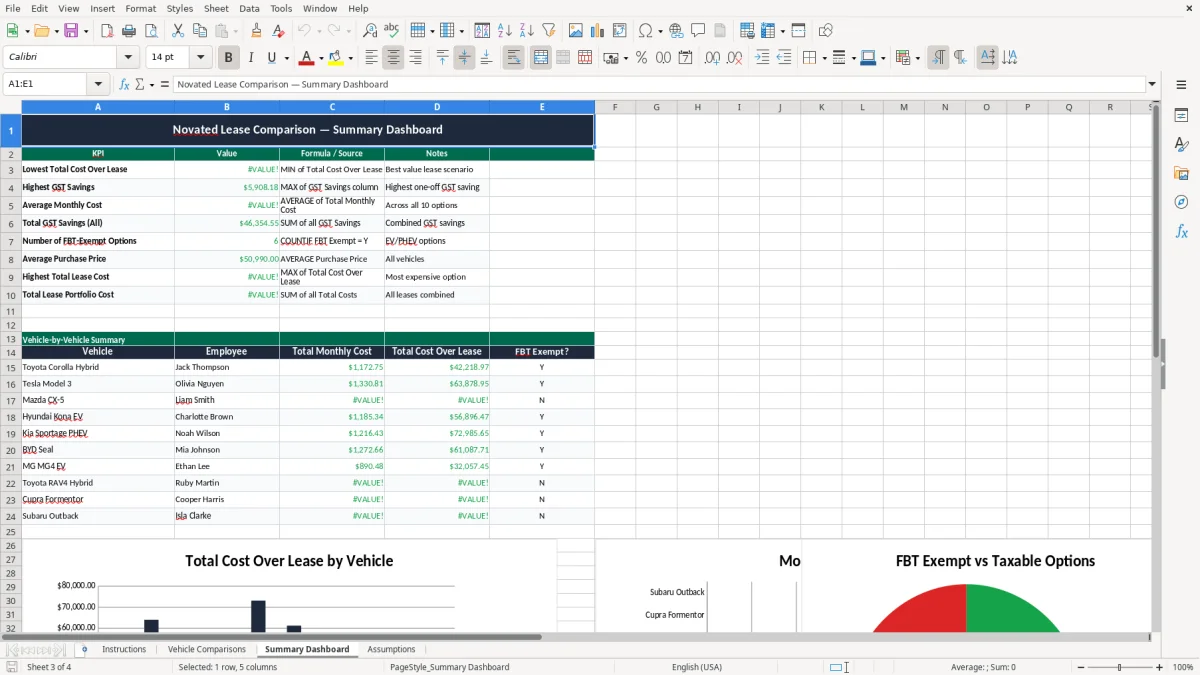
Task: Apply the yellow Background Color swatch
Action: (337, 58)
